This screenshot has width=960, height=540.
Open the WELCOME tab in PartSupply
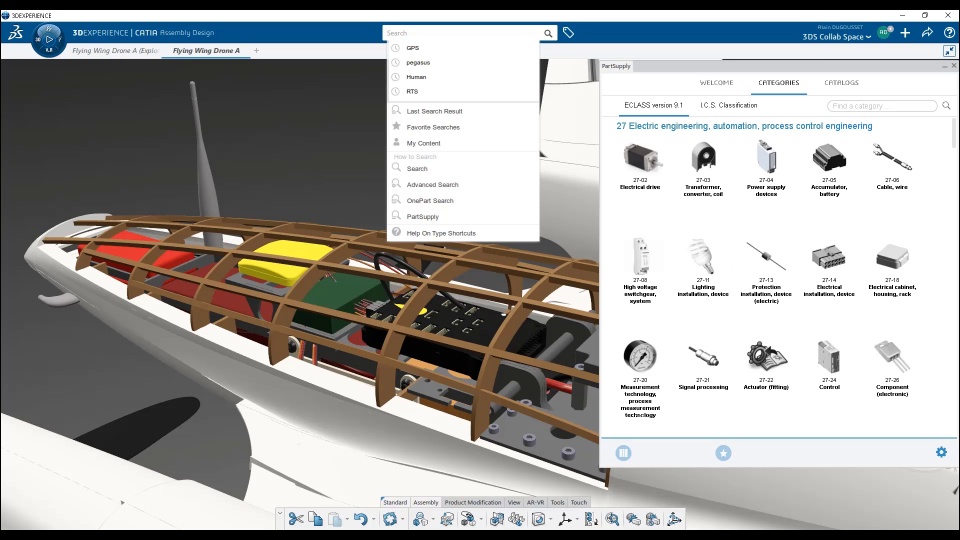pyautogui.click(x=716, y=83)
